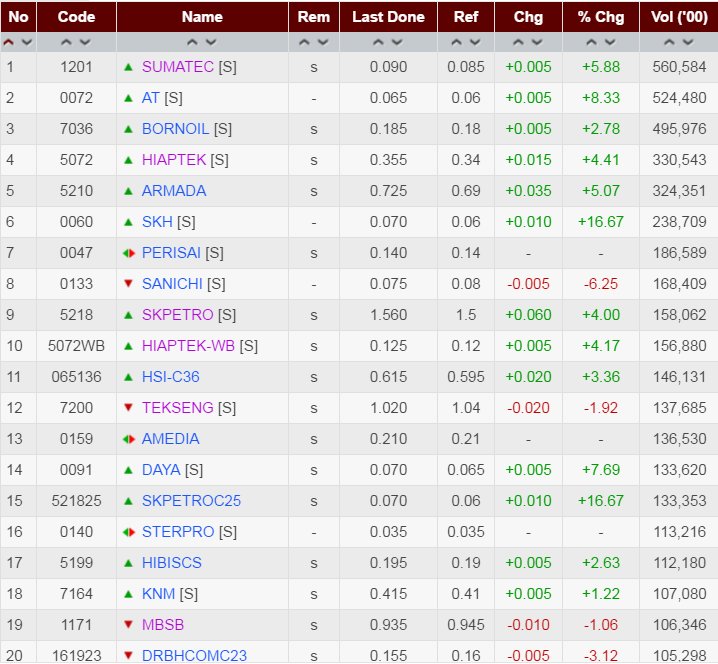This screenshot has height=664, width=718.
Task: Sort Chg column ascending arrow
Action: pos(518,43)
